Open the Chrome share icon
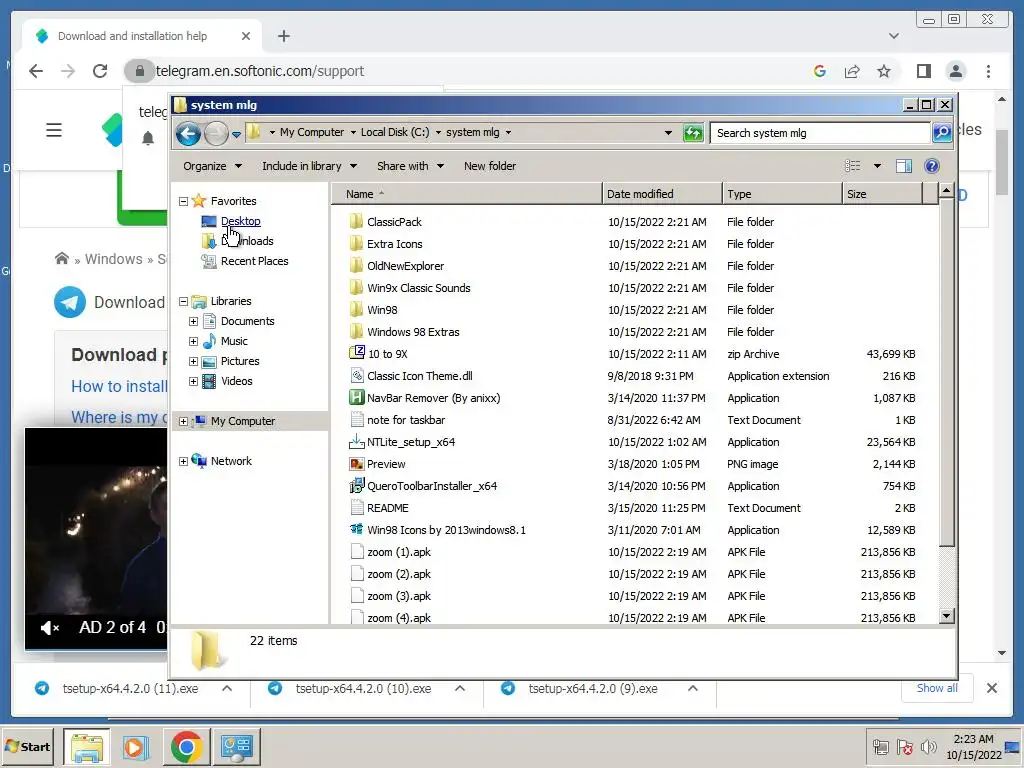This screenshot has height=768, width=1024. [852, 71]
